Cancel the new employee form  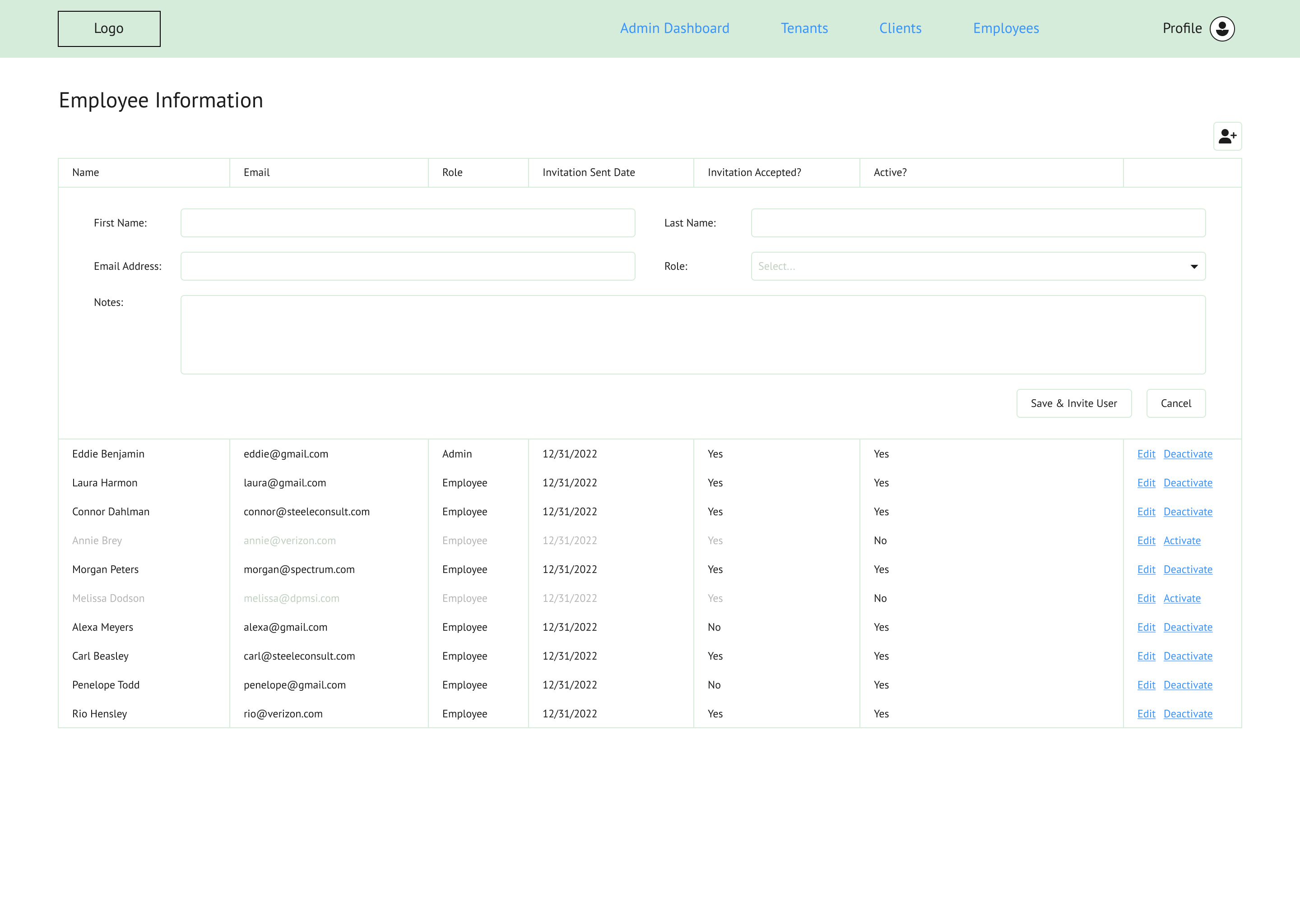(x=1175, y=403)
